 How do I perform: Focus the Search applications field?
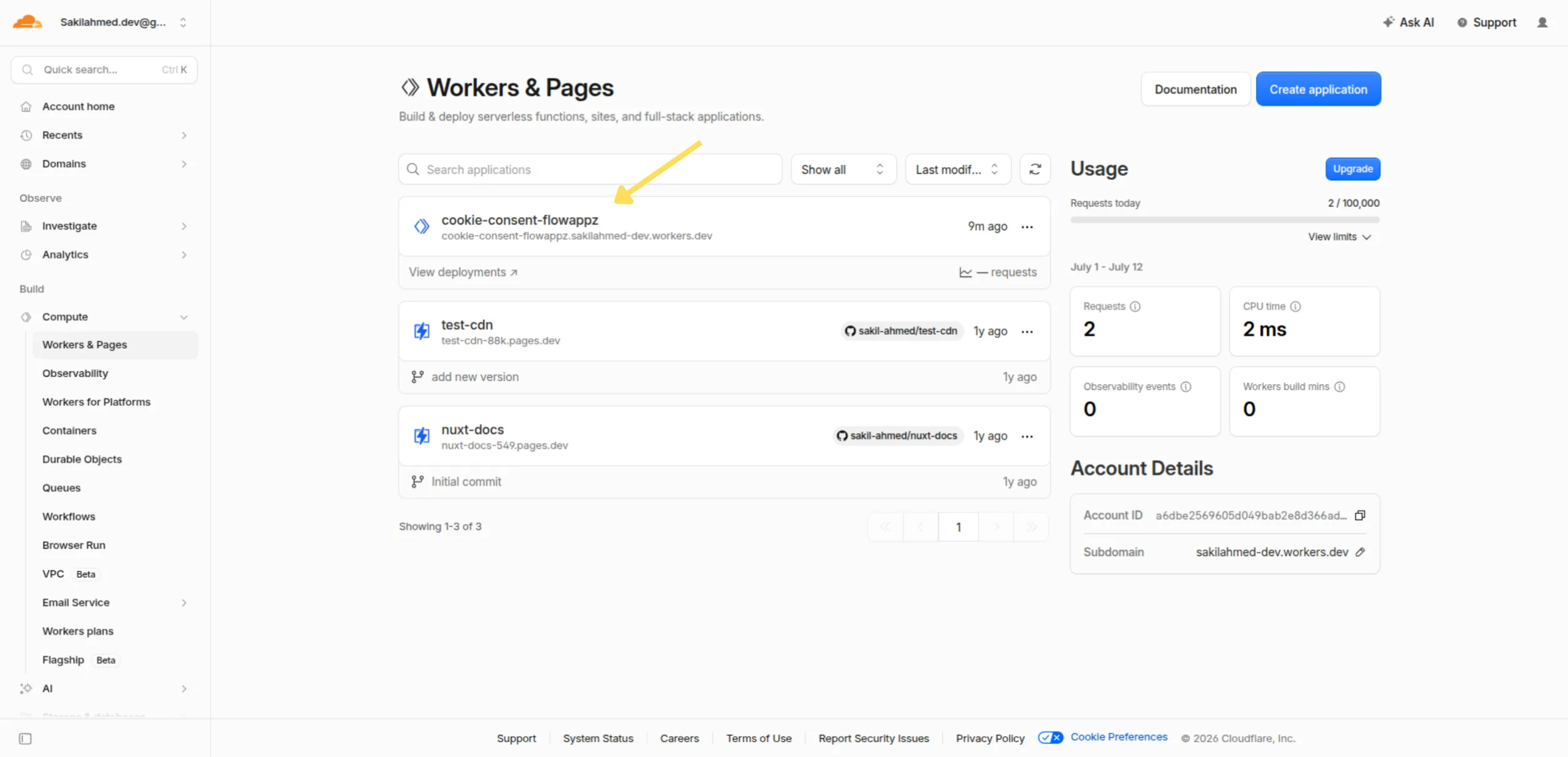[590, 170]
